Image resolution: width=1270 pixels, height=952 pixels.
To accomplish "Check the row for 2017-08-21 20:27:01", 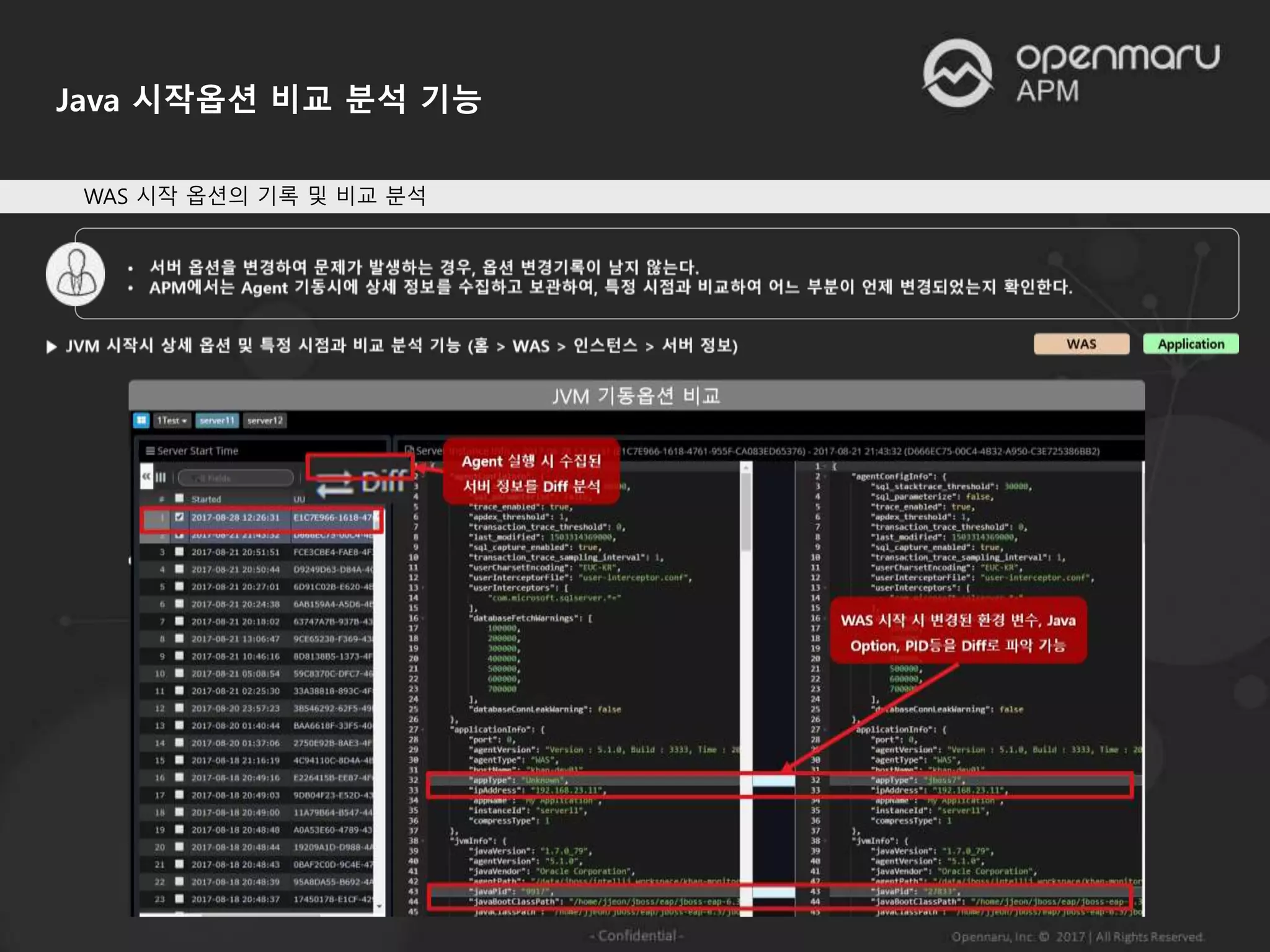I will [179, 586].
